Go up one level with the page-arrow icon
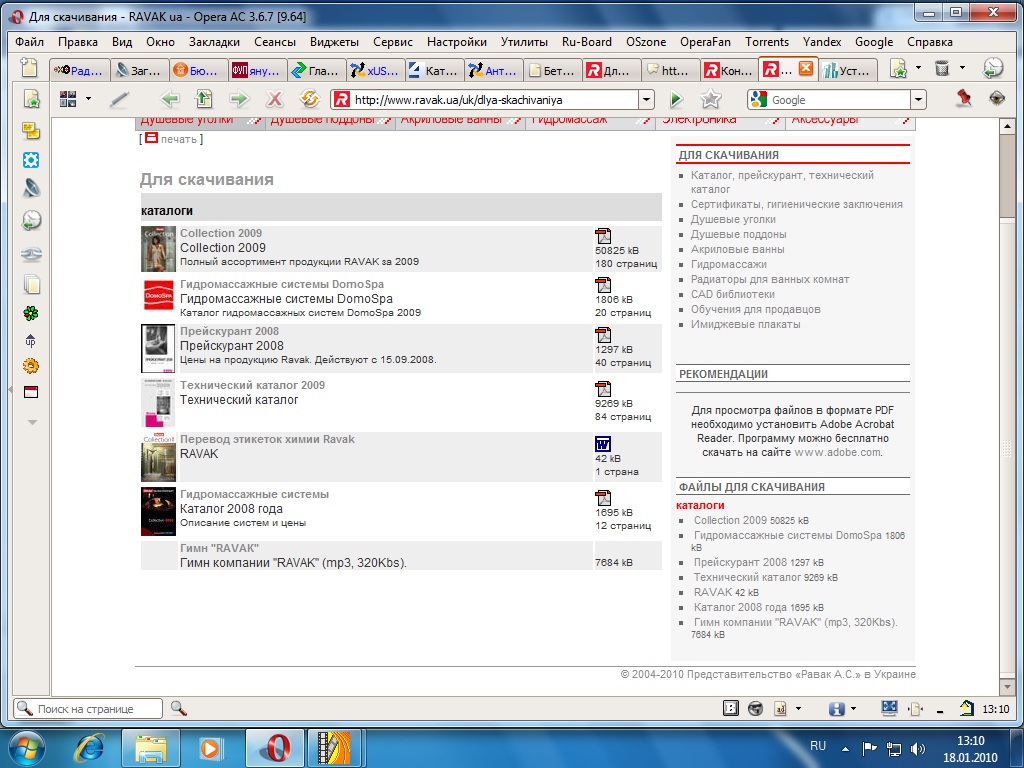 (204, 99)
